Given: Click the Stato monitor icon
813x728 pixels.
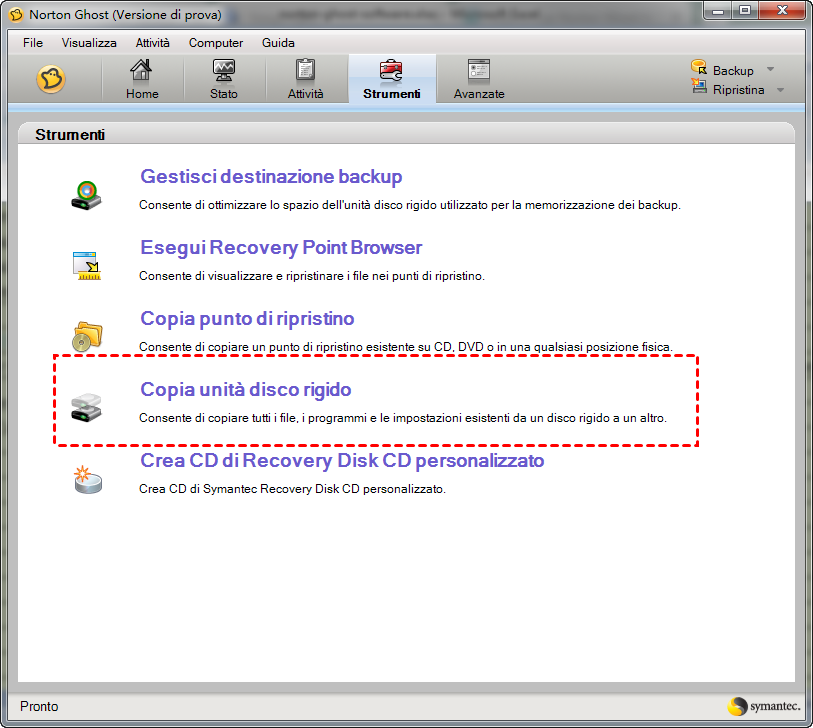Looking at the screenshot, I should point(223,70).
